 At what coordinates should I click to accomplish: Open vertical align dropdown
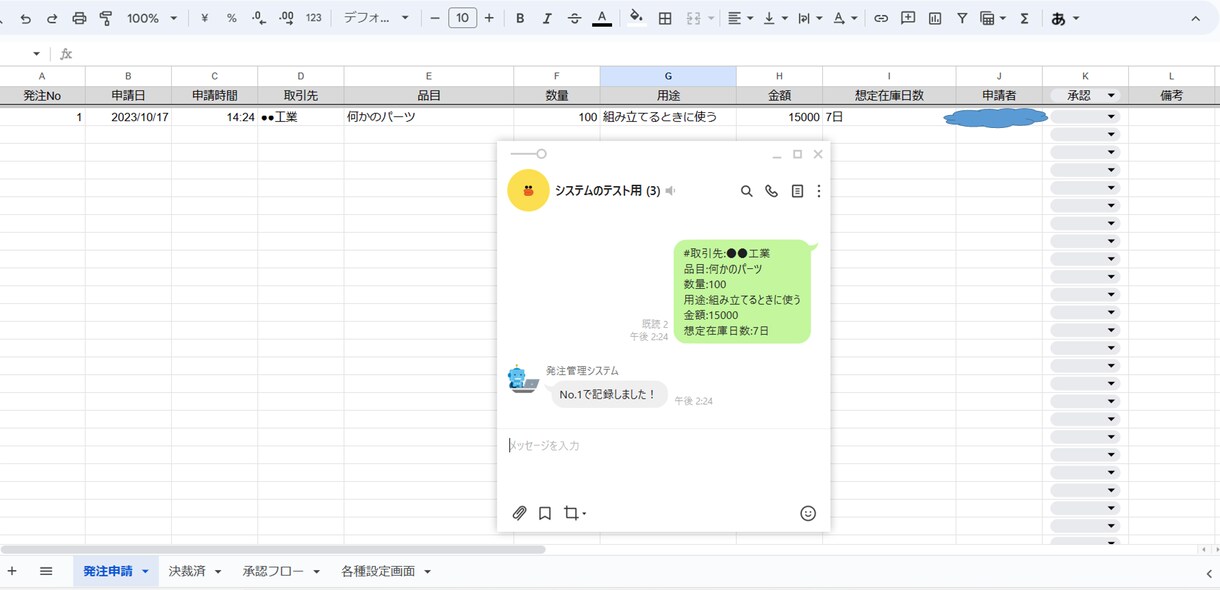(x=775, y=18)
